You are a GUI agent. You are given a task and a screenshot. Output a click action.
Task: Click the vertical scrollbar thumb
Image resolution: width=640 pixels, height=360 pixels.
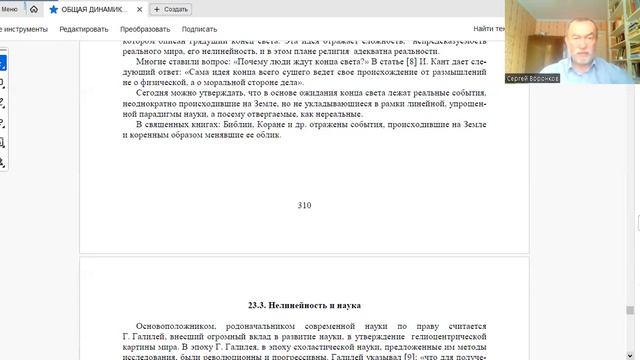click(x=630, y=310)
